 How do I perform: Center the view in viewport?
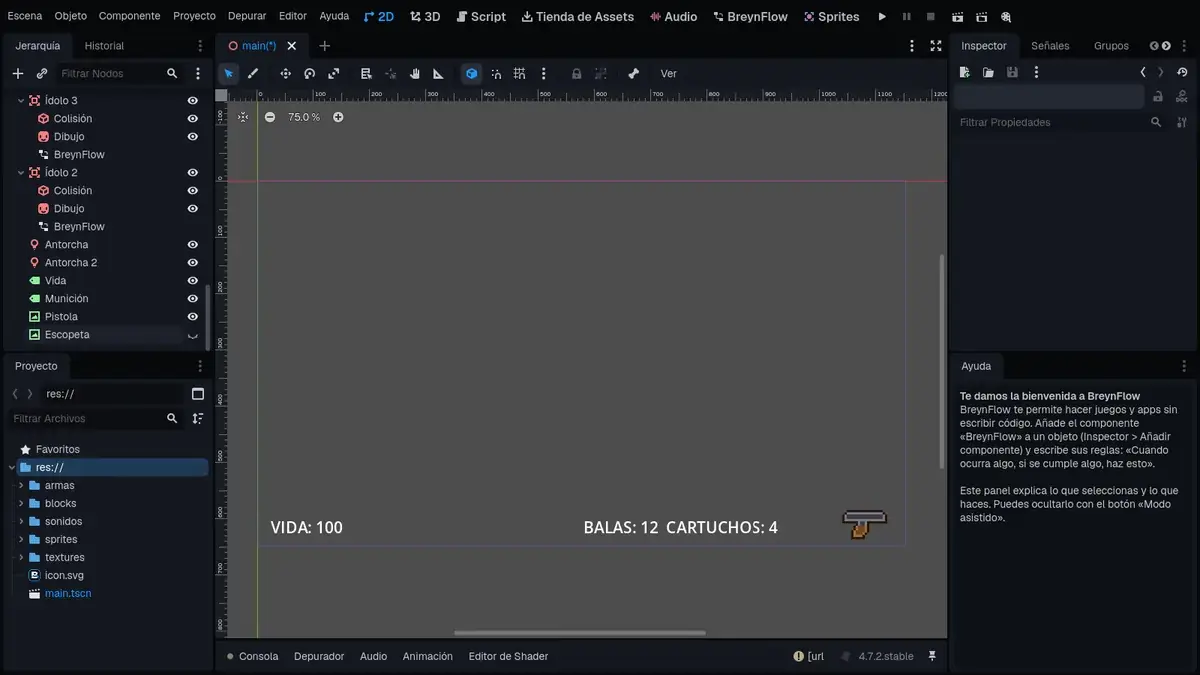pos(243,117)
